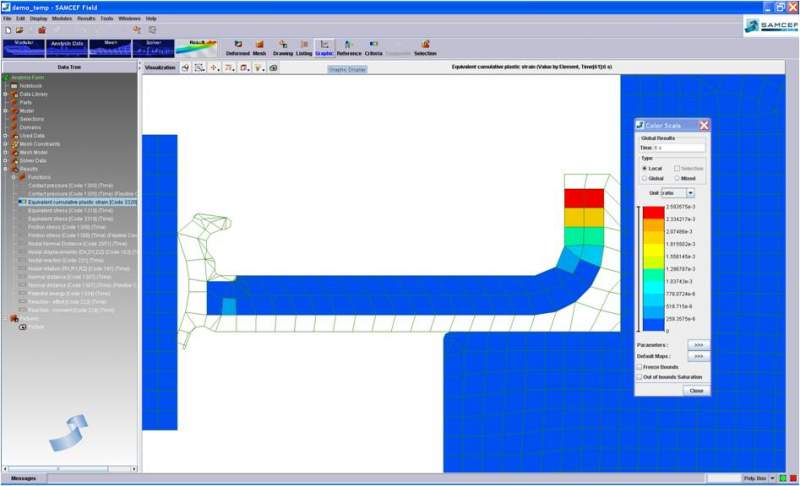Screen dimensions: 800x486
Task: Open the Criteria tool
Action: click(373, 48)
